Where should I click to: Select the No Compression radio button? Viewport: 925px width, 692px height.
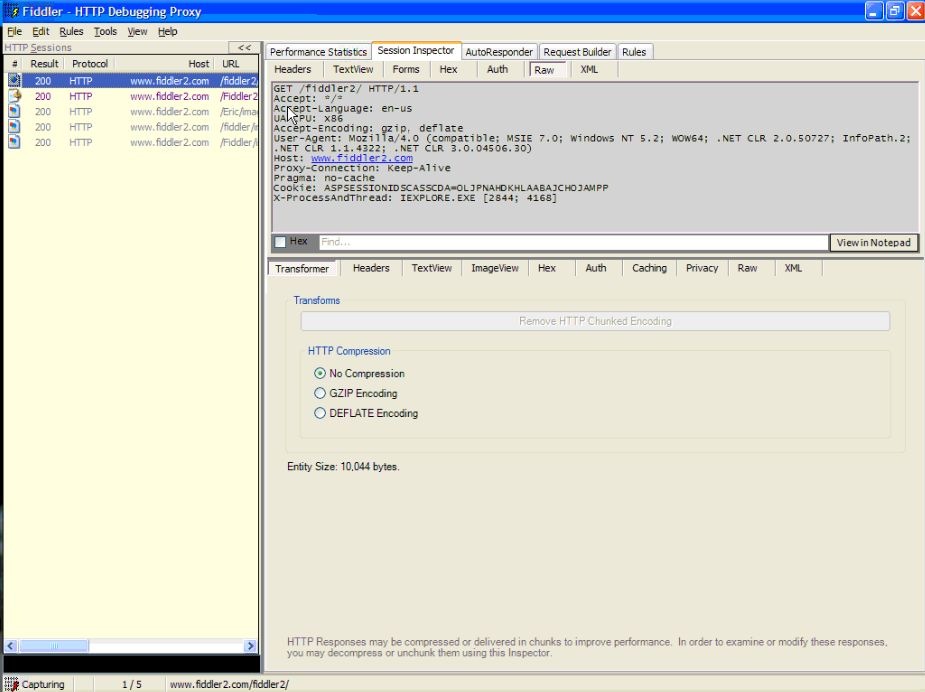[x=320, y=373]
